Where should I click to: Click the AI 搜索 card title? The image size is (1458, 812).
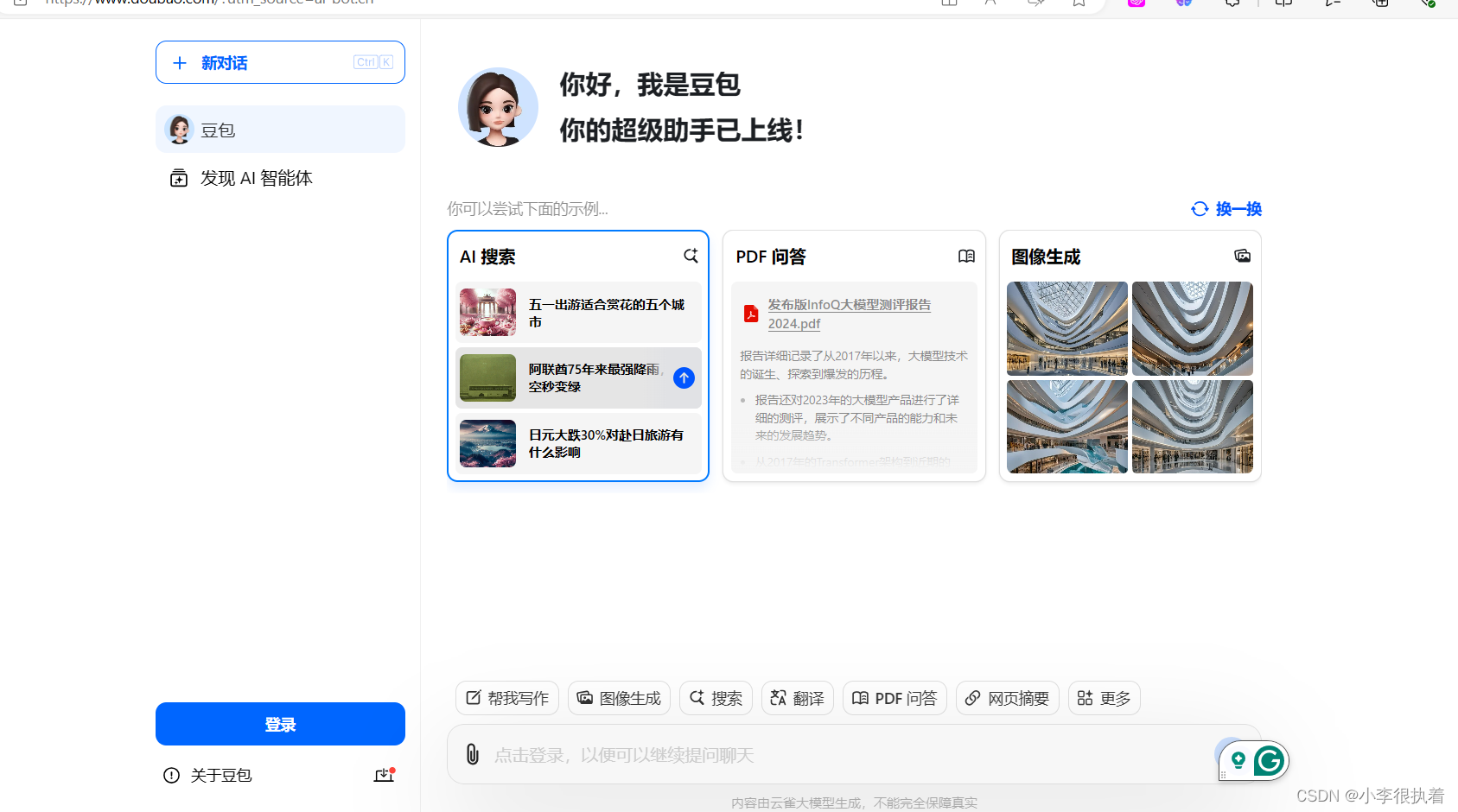[x=487, y=257]
